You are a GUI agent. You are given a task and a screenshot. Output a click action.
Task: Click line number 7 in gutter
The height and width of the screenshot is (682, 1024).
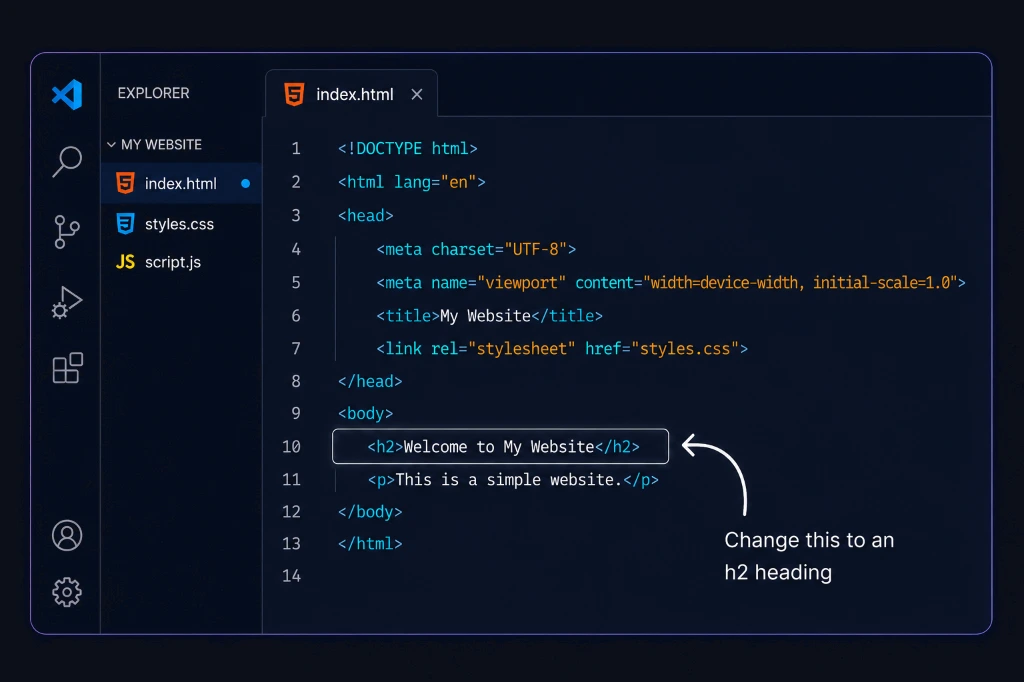(296, 349)
